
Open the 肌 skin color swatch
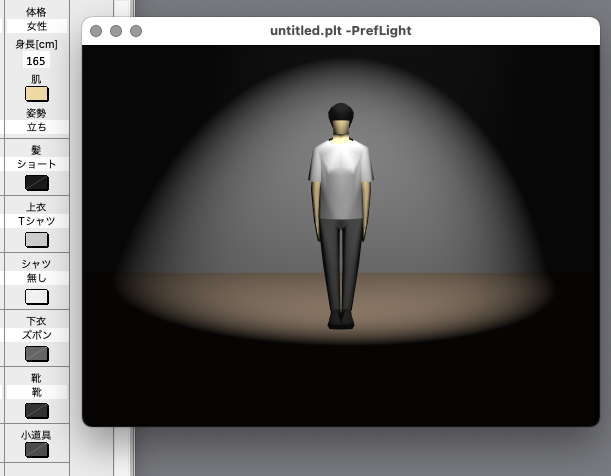[37, 94]
